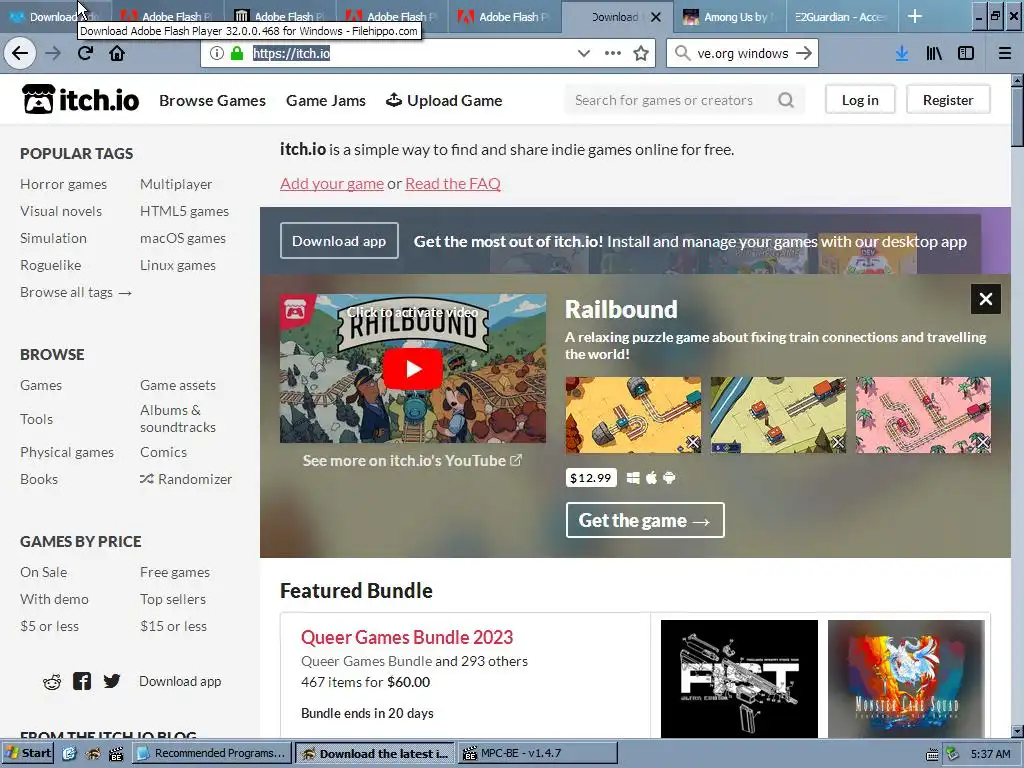Open Monster Care Squad thumbnail
This screenshot has height=768, width=1024.
pos(906,679)
